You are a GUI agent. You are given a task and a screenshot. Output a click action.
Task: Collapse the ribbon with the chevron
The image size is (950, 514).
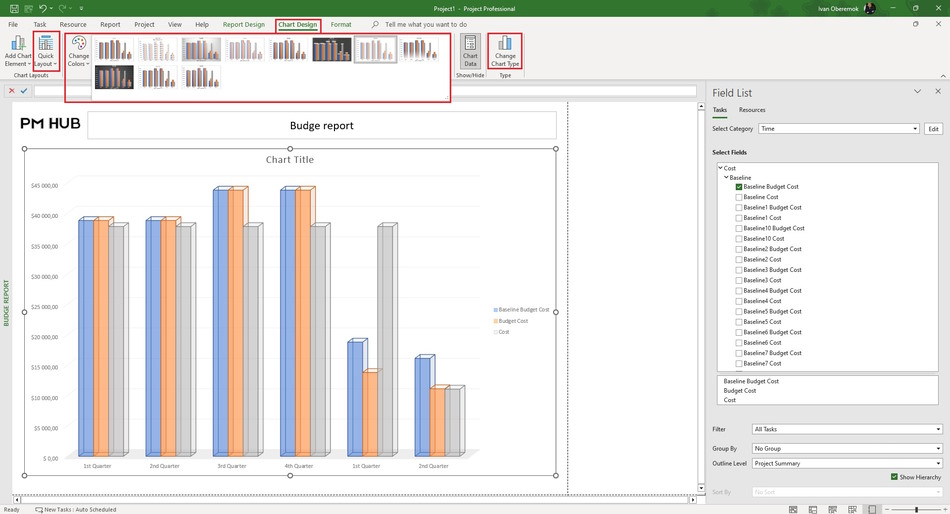(x=943, y=76)
